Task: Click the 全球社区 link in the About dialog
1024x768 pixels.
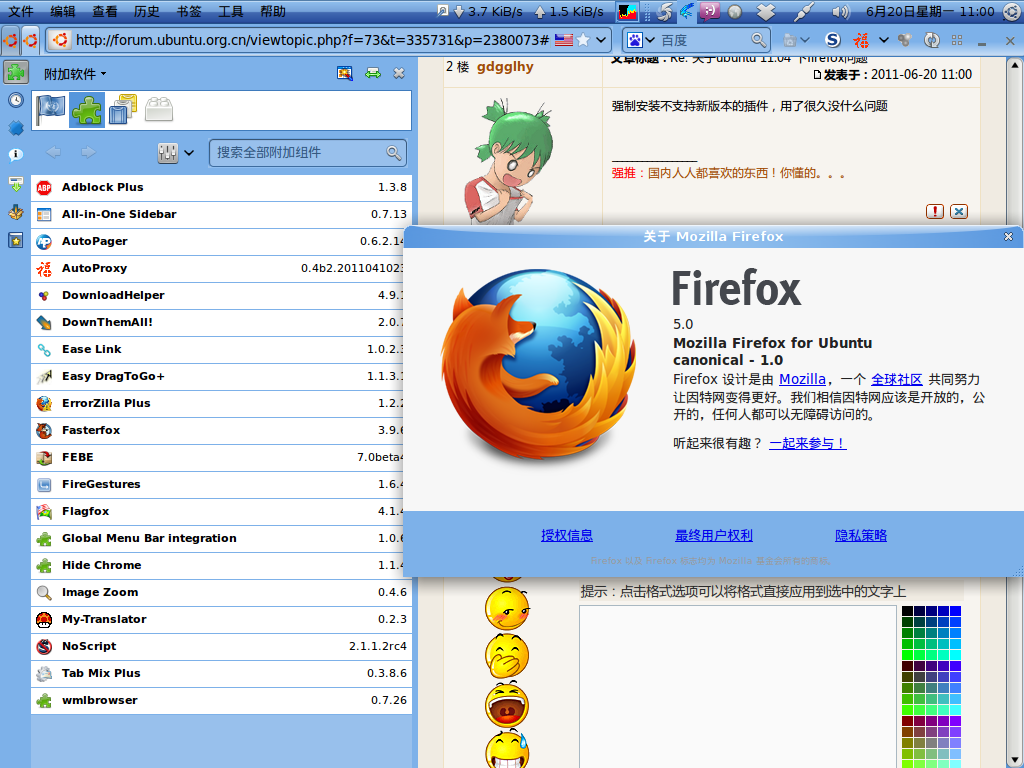Action: (x=897, y=379)
